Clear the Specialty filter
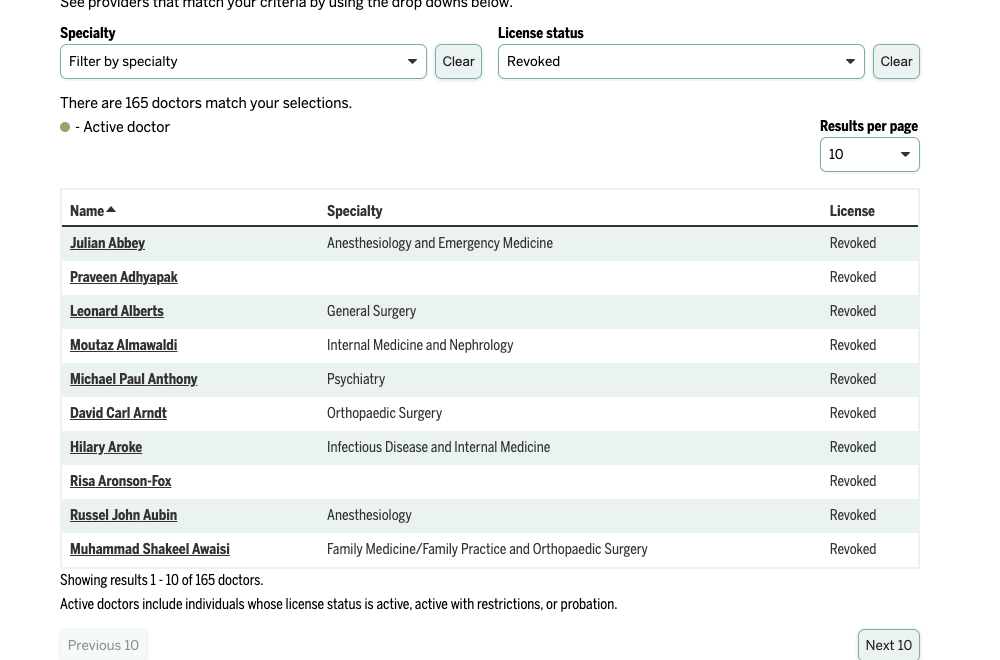 pyautogui.click(x=458, y=62)
